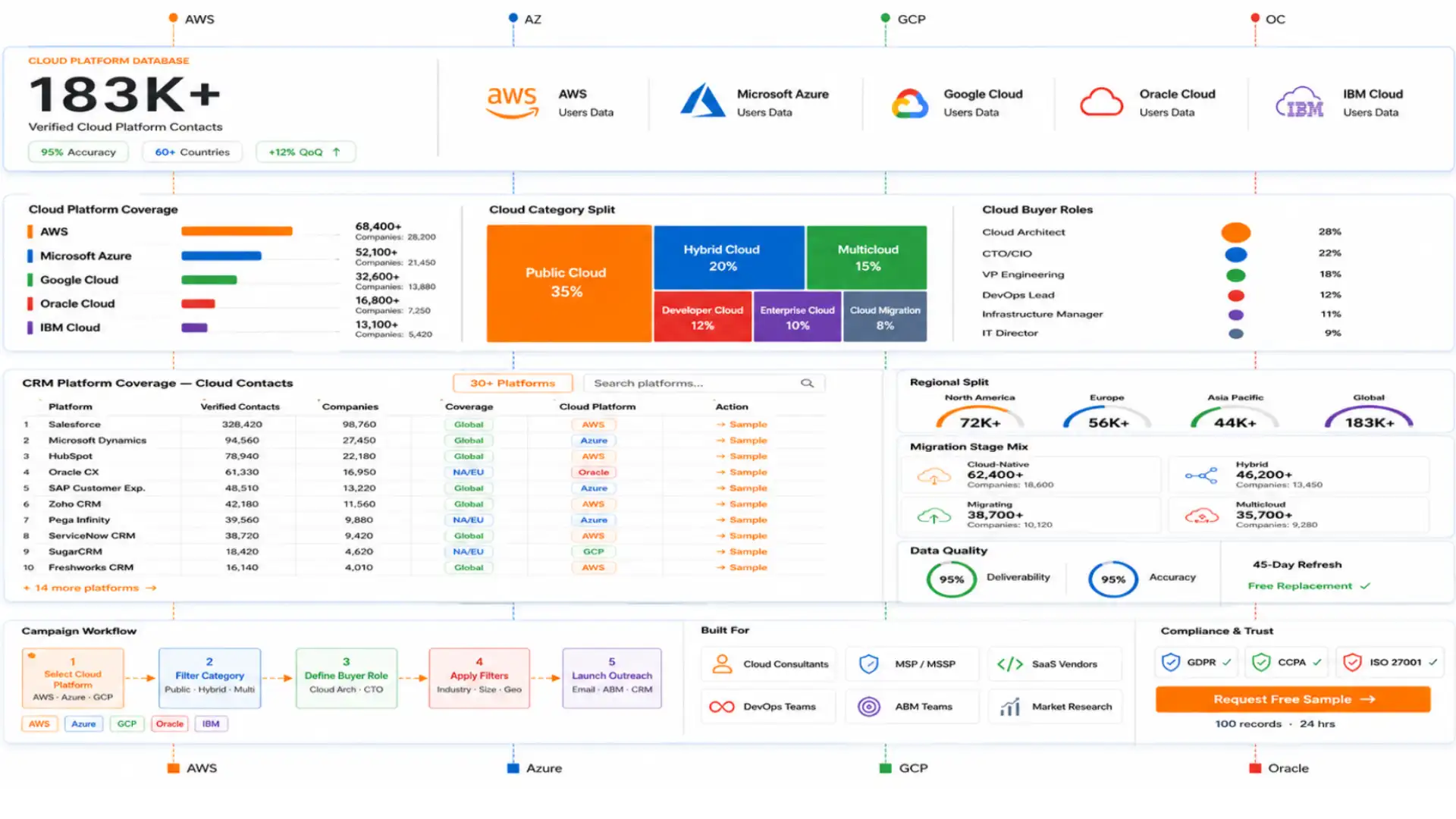The width and height of the screenshot is (1456, 819).
Task: Click the DevOps Teams infinity icon
Action: point(721,707)
